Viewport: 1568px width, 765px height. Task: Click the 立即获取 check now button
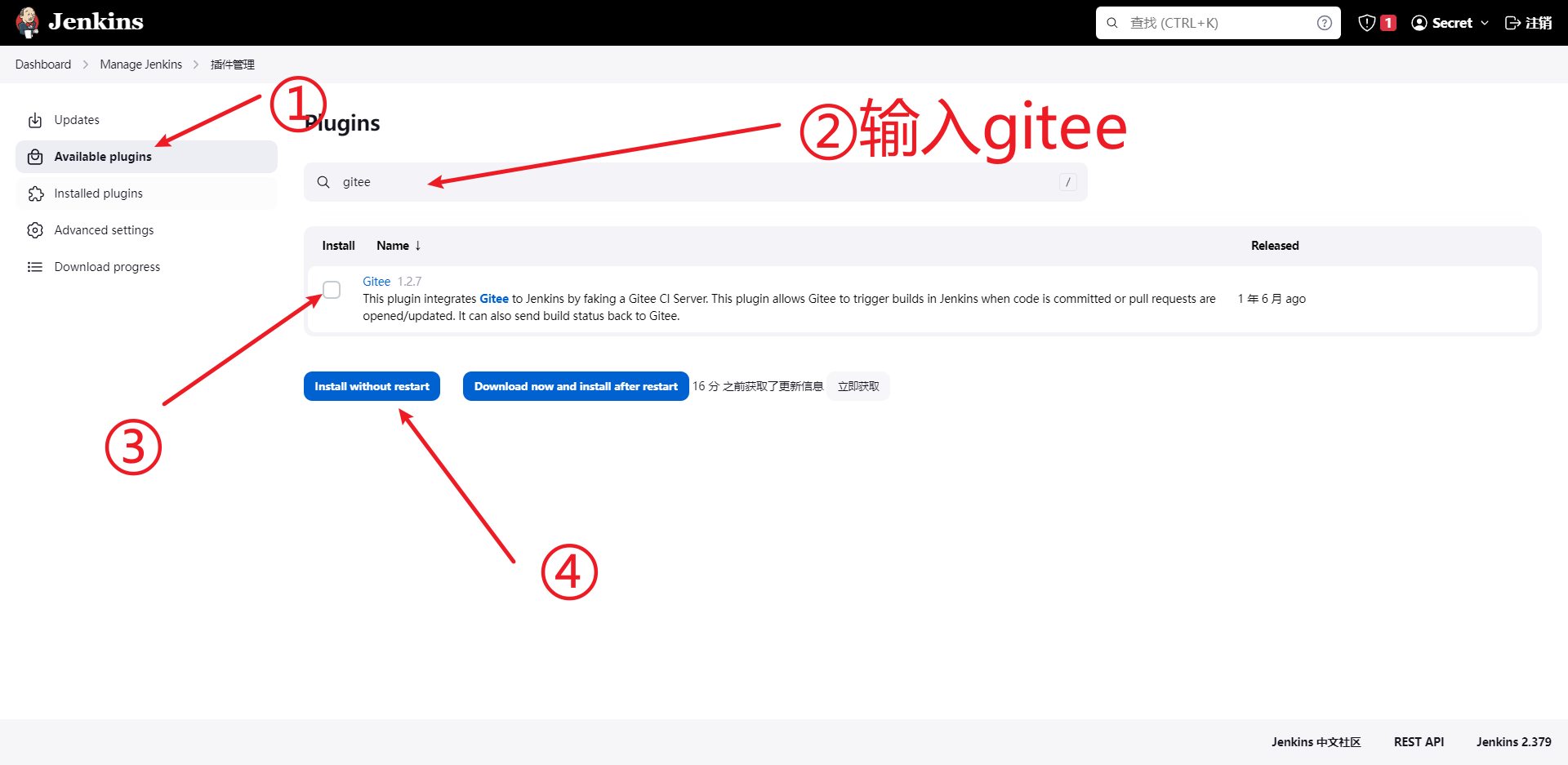pyautogui.click(x=858, y=386)
